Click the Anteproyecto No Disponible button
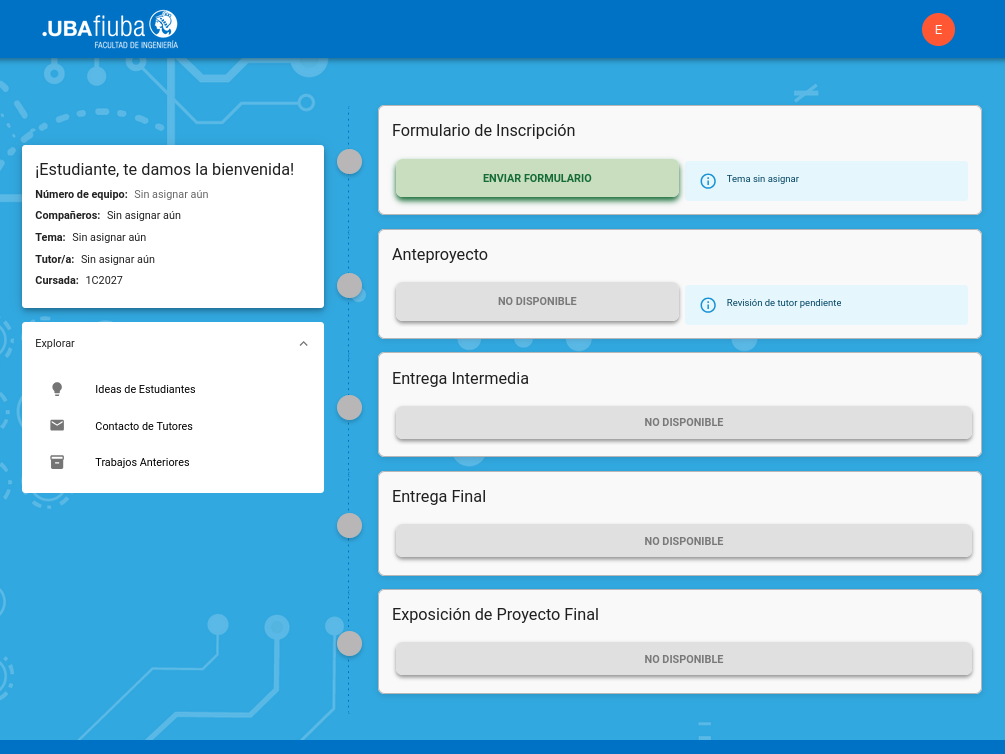This screenshot has width=1005, height=754. coord(537,301)
